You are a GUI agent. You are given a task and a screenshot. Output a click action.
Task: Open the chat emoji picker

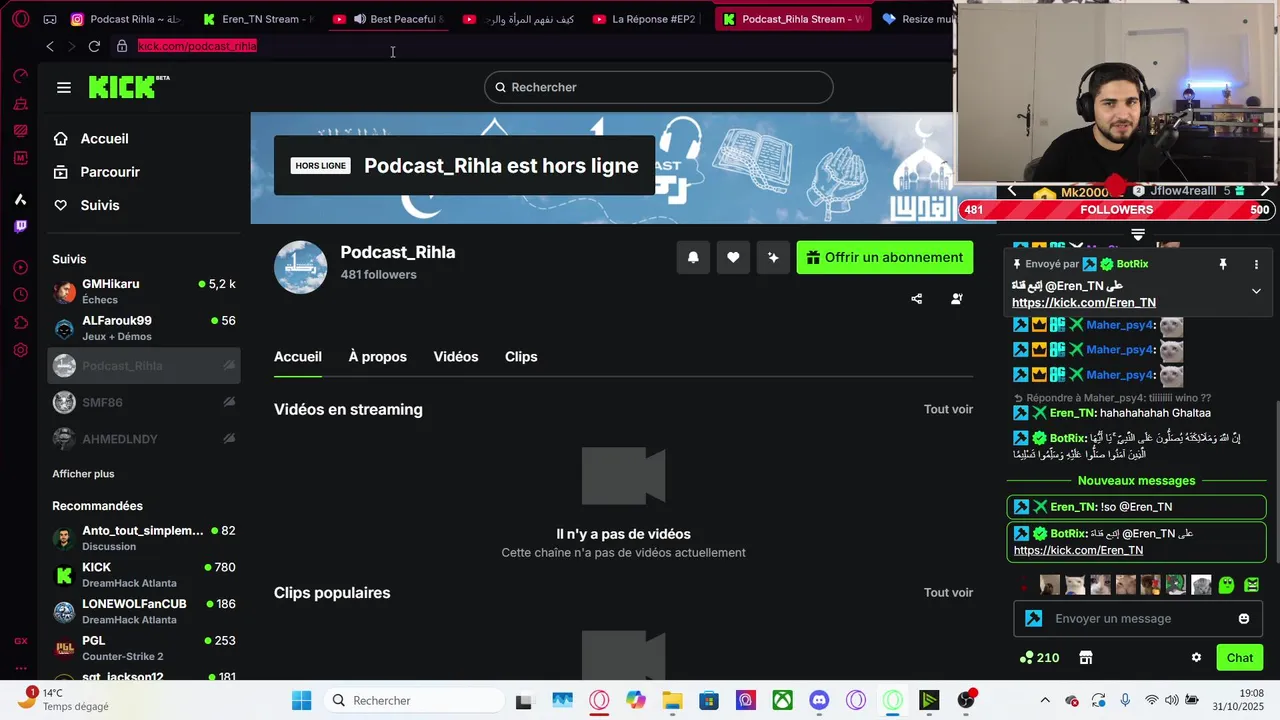click(1244, 619)
